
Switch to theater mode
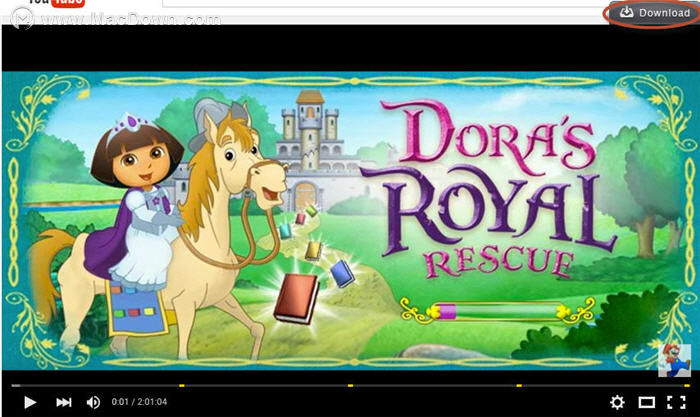coord(646,402)
